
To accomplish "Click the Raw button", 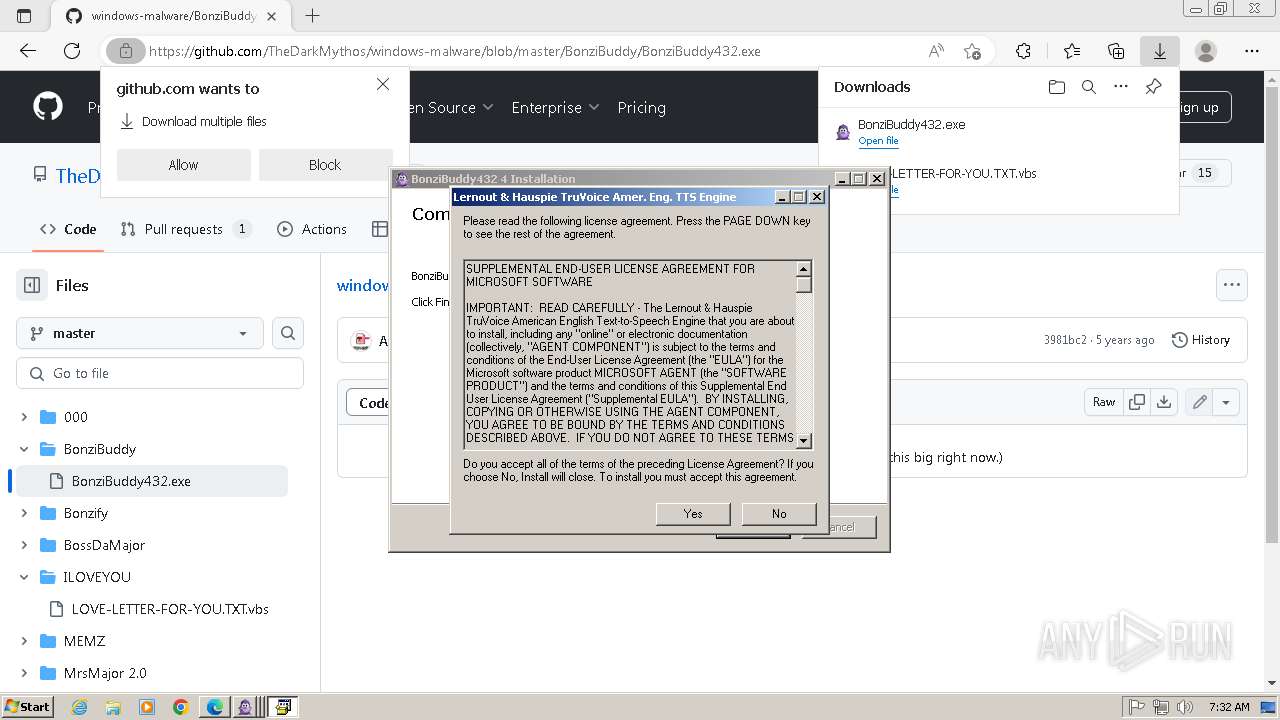I will 1104,402.
